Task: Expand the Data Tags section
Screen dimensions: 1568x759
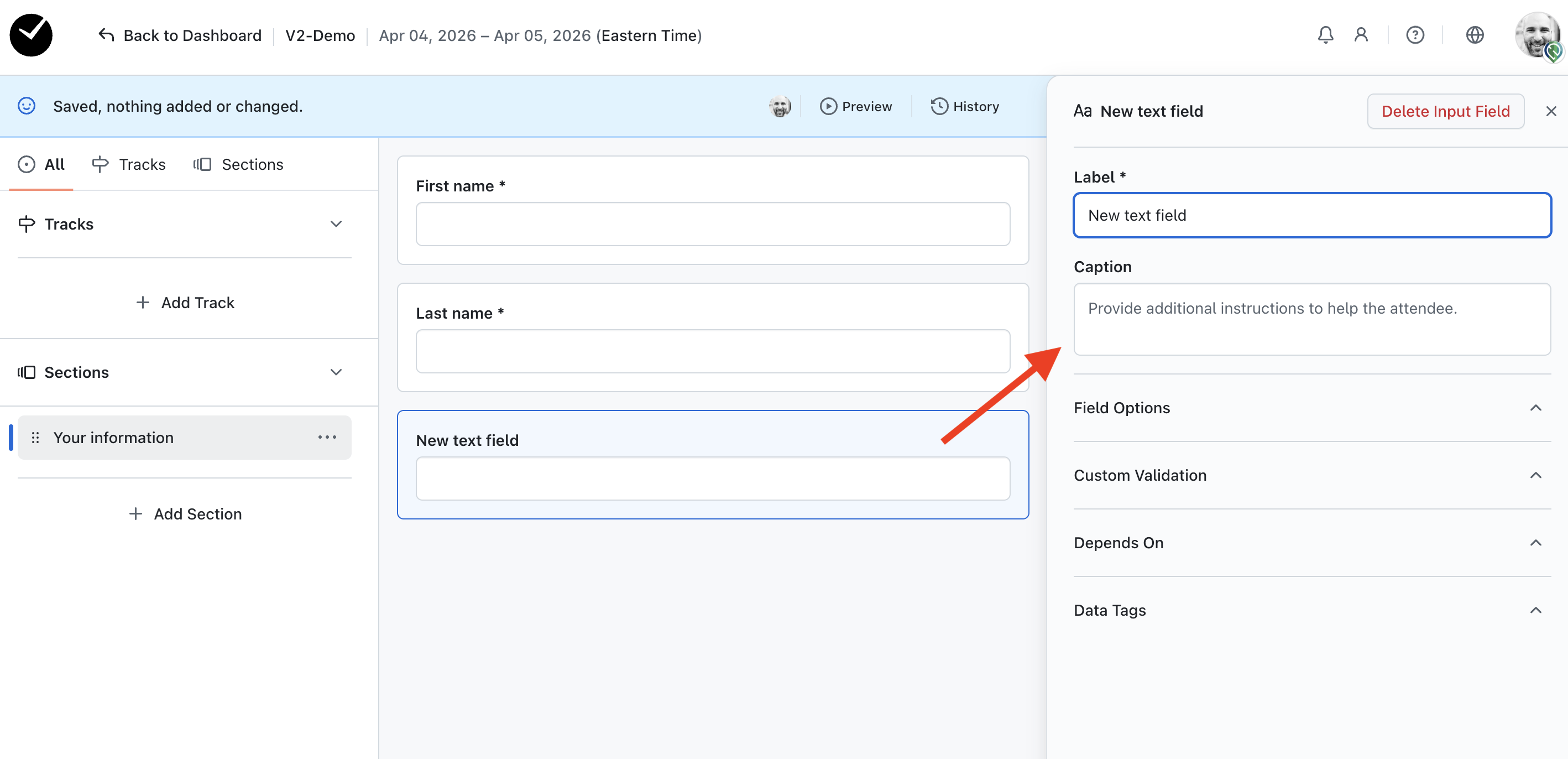Action: pos(1535,611)
